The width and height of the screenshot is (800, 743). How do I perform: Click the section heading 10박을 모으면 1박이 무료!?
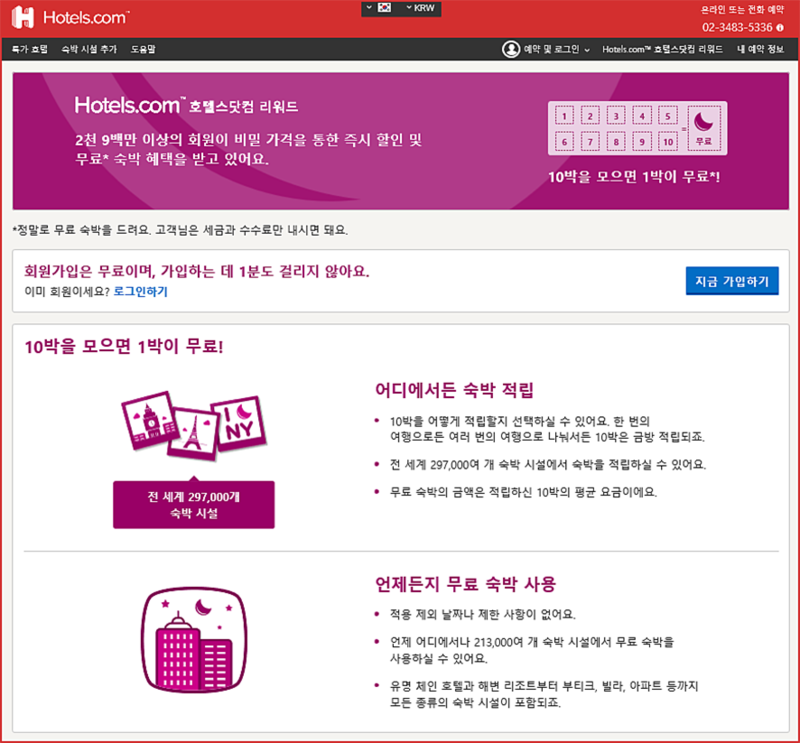124,347
